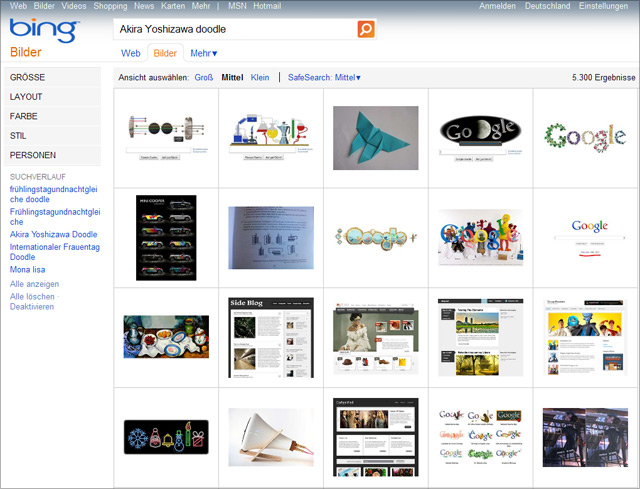Open history entry Frühlingstagundnachtgleiche
The height and width of the screenshot is (489, 640).
[x=55, y=217]
